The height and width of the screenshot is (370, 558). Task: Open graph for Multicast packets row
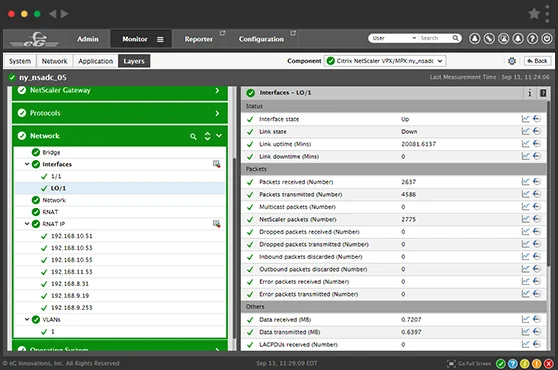tap(525, 207)
